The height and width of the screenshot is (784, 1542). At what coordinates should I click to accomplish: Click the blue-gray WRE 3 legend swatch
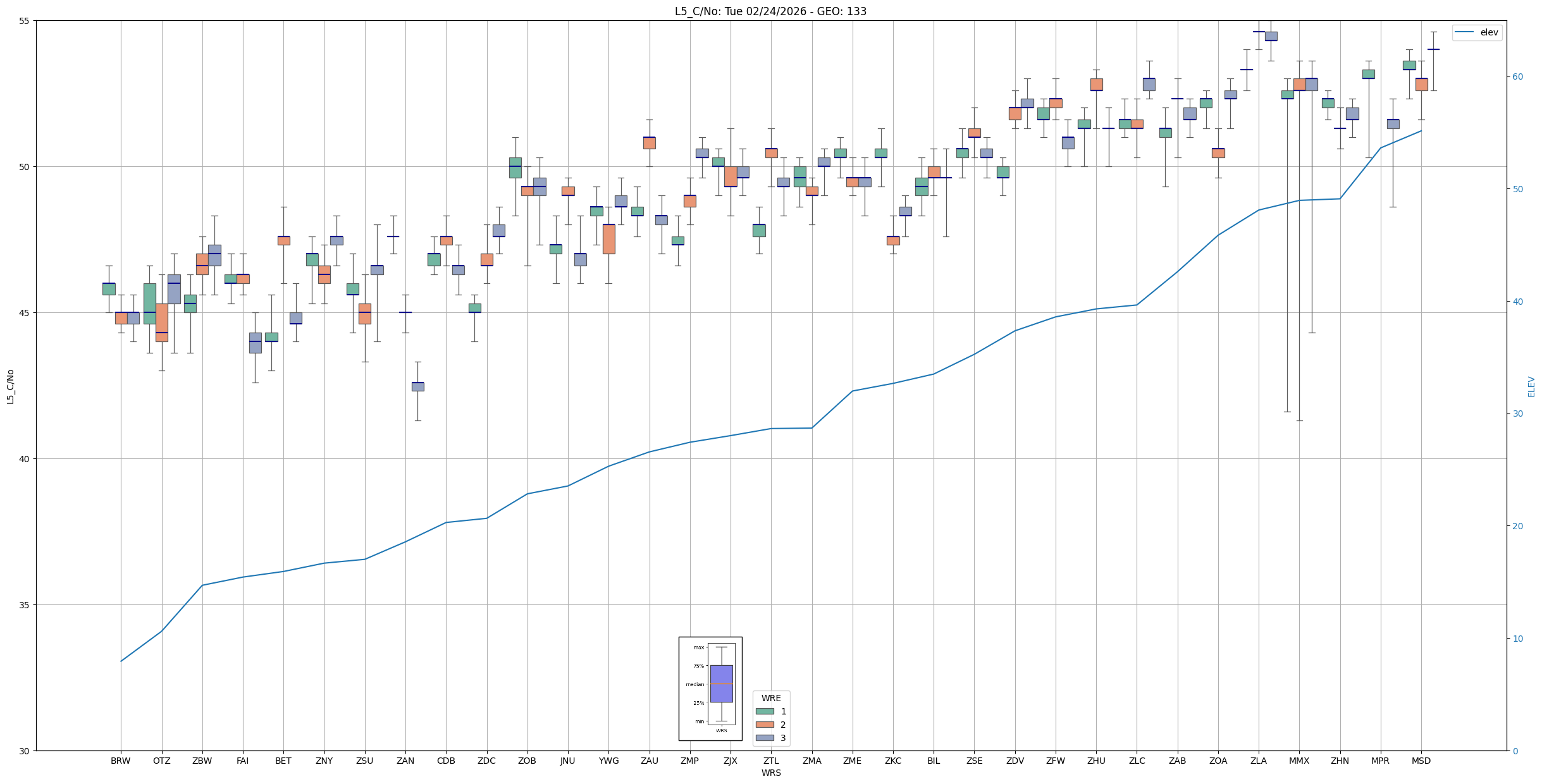764,738
